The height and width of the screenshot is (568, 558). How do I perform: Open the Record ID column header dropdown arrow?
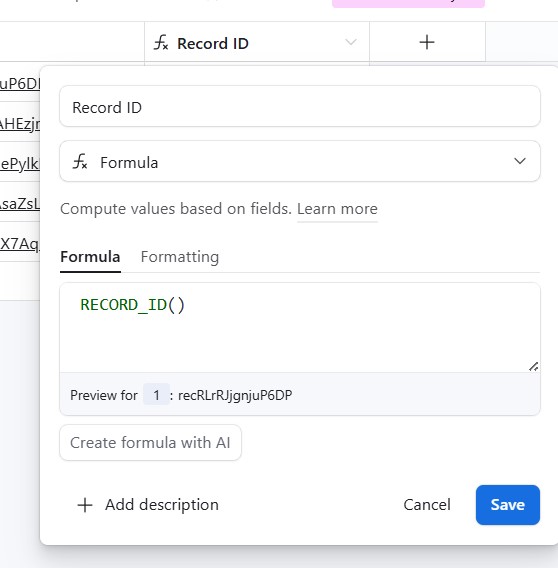click(351, 42)
